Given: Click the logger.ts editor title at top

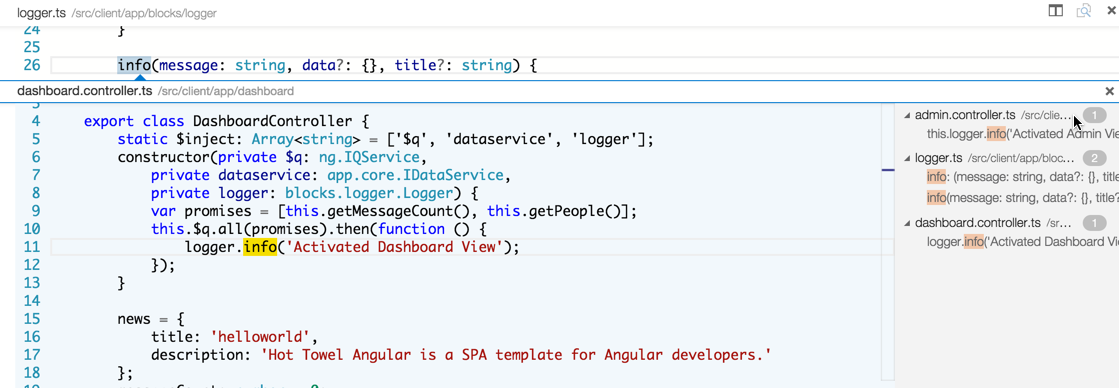Looking at the screenshot, I should point(41,13).
